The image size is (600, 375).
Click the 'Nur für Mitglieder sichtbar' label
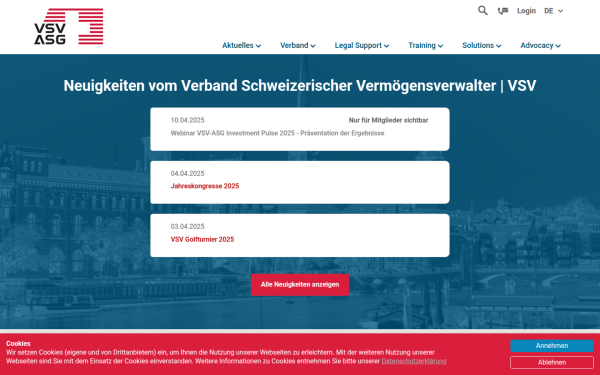click(x=388, y=120)
